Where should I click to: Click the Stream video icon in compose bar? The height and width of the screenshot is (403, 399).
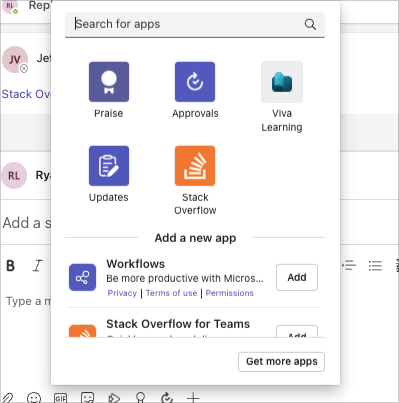(x=114, y=398)
